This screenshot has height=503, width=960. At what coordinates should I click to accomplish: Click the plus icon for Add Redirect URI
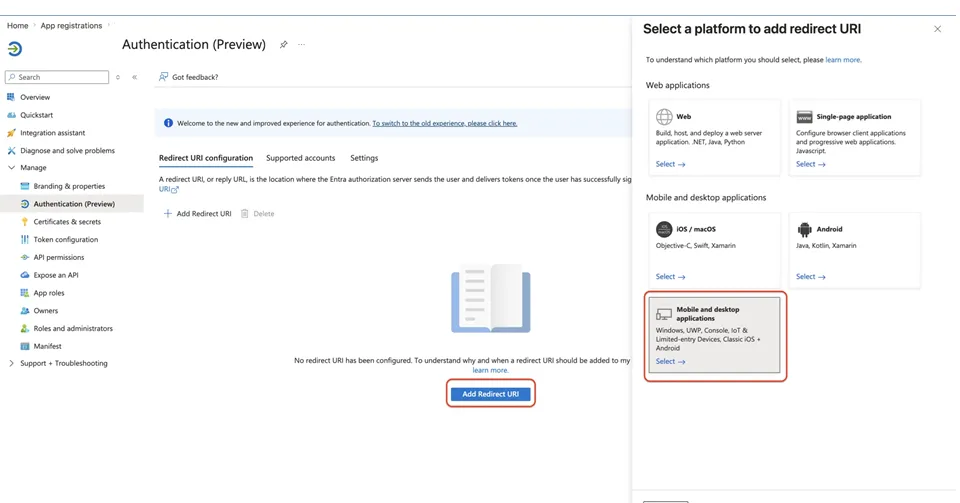(167, 214)
